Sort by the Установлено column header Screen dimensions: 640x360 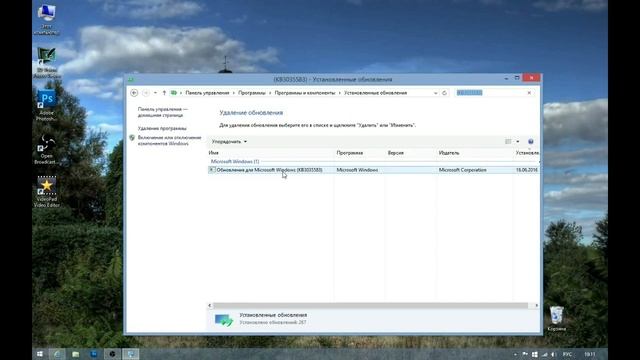(x=527, y=153)
